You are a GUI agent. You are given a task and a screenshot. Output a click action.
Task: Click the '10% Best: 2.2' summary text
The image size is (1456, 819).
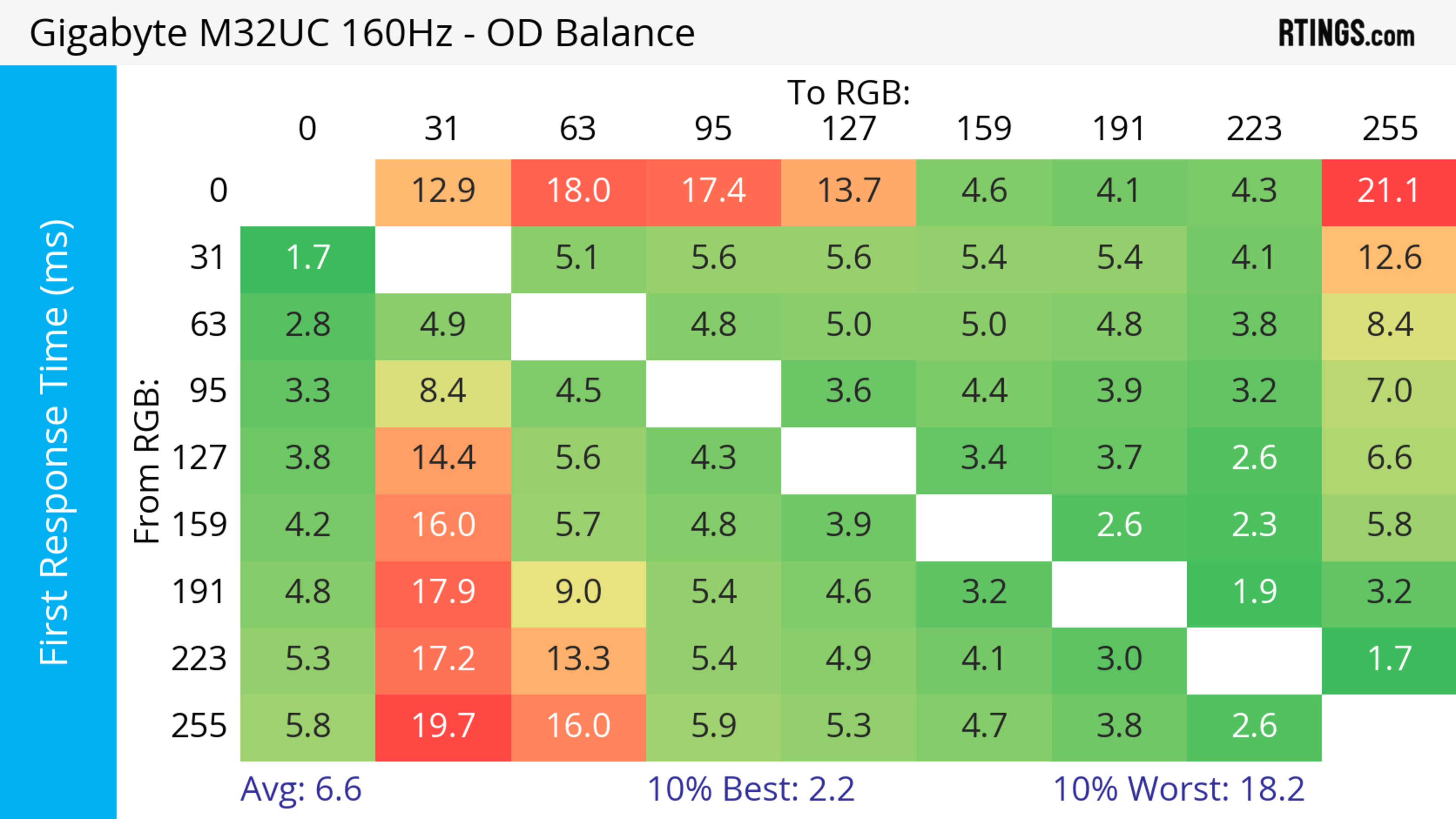pos(751,789)
